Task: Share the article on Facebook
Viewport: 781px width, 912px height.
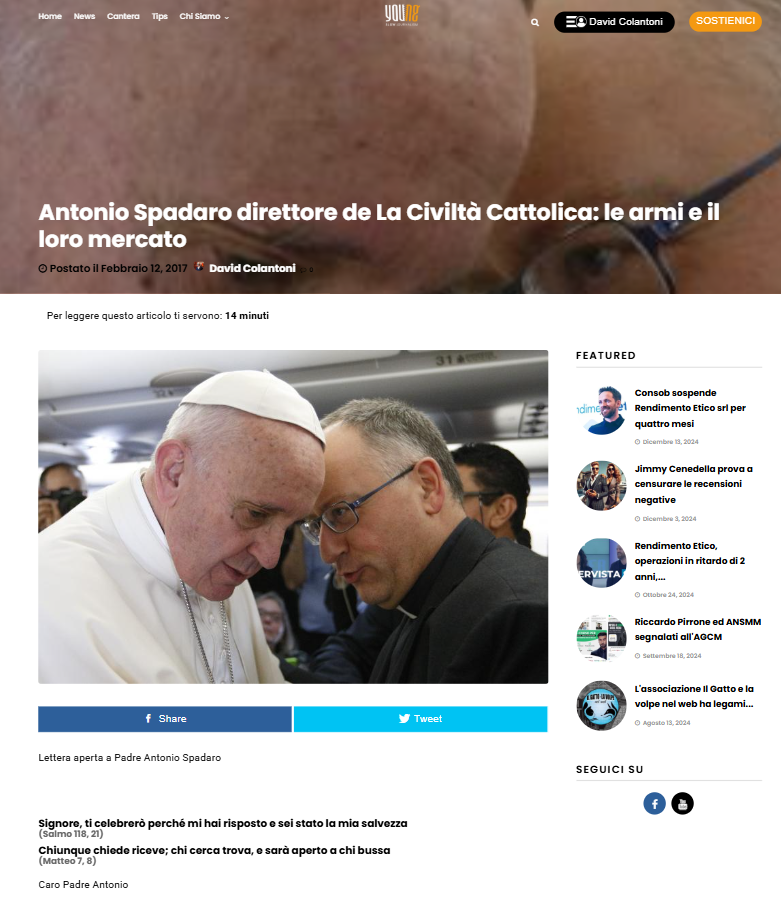Action: click(x=165, y=719)
